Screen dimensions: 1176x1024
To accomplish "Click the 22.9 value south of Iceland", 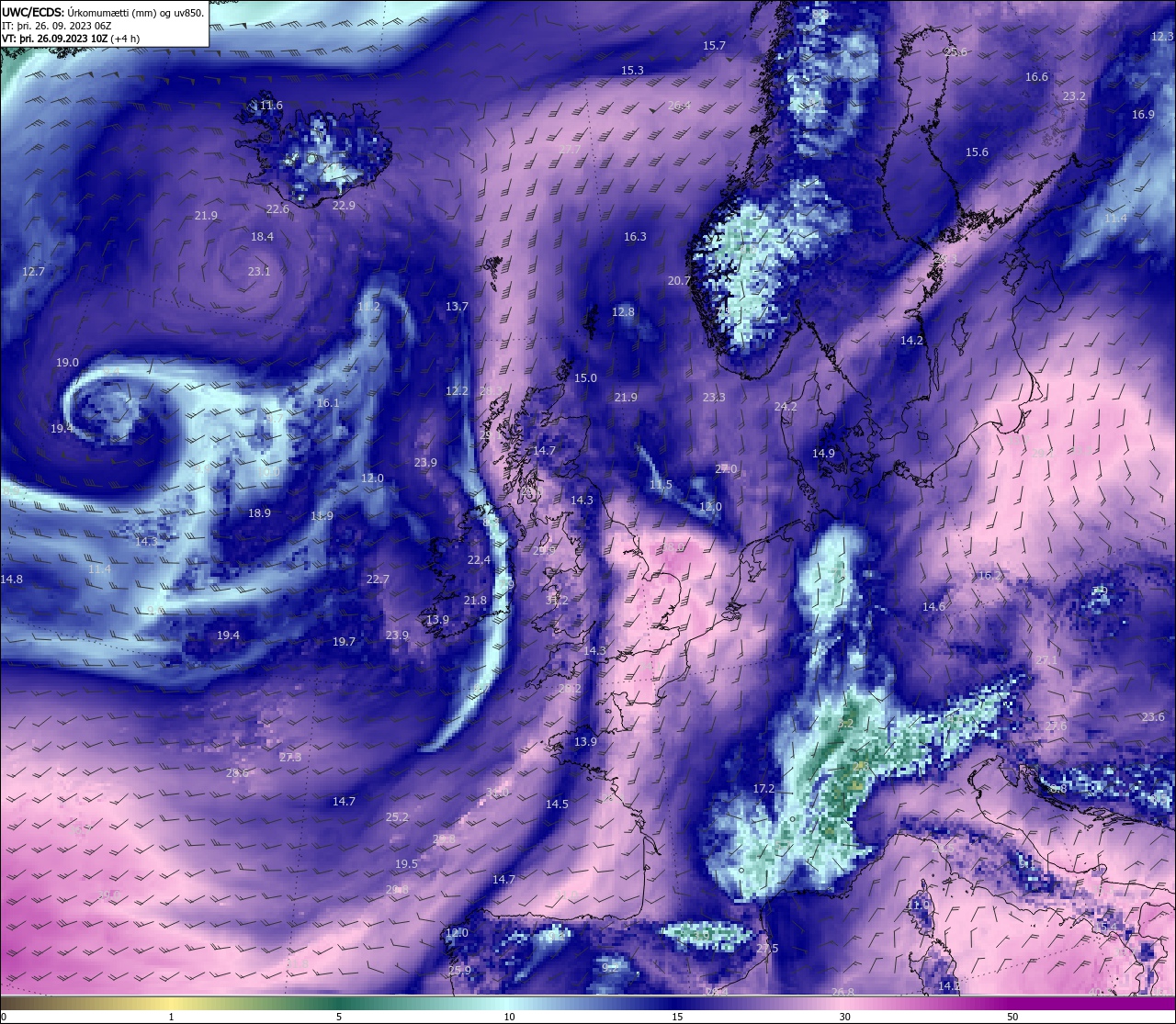I will (344, 206).
